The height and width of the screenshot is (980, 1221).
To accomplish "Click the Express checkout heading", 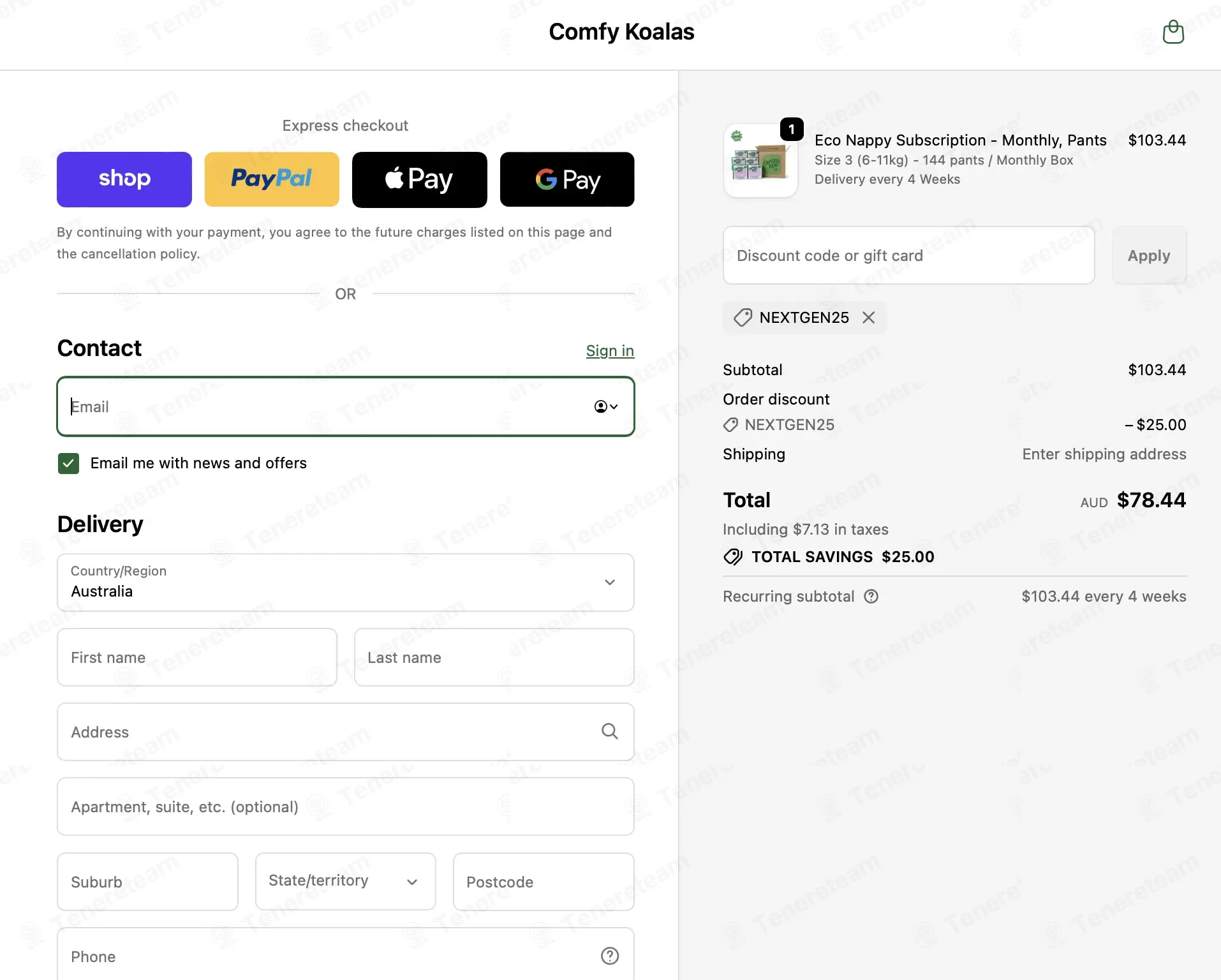I will point(345,126).
